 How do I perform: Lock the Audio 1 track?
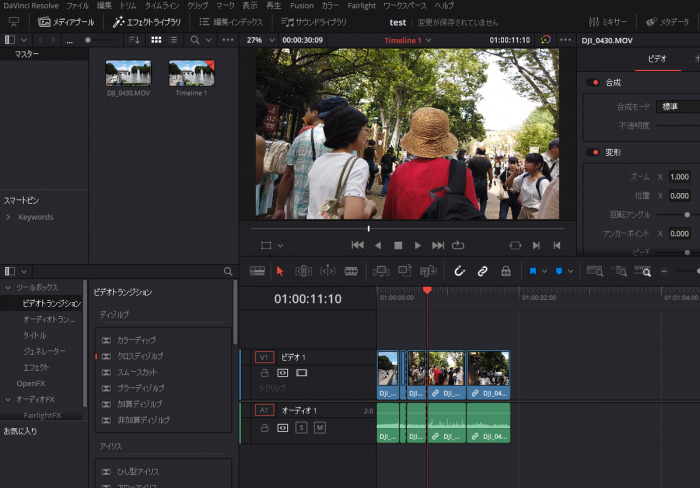(264, 428)
